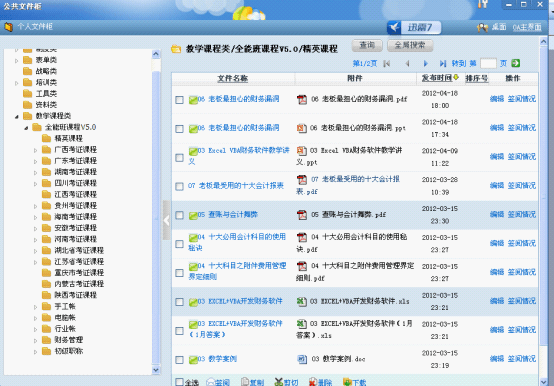This screenshot has width=554, height=386.
Task: Click the 下载 download icon
Action: 347,382
